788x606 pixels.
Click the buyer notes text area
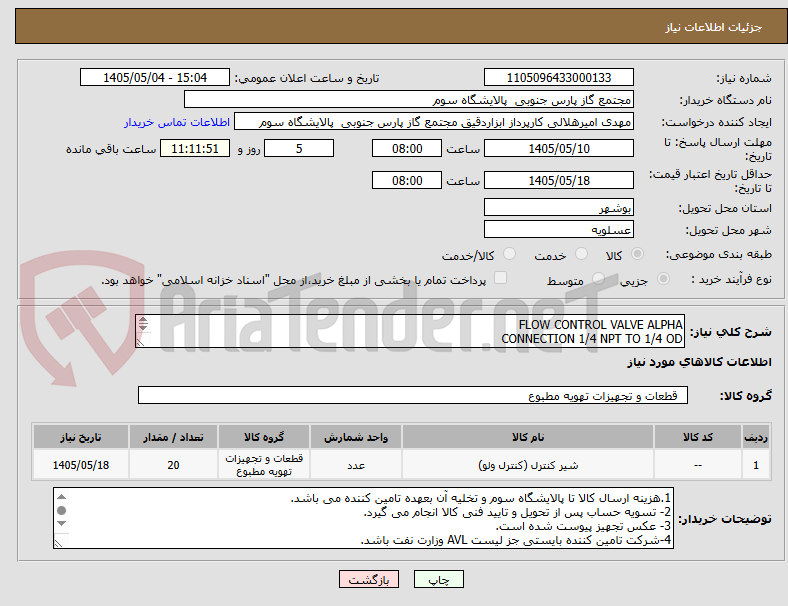pyautogui.click(x=363, y=518)
